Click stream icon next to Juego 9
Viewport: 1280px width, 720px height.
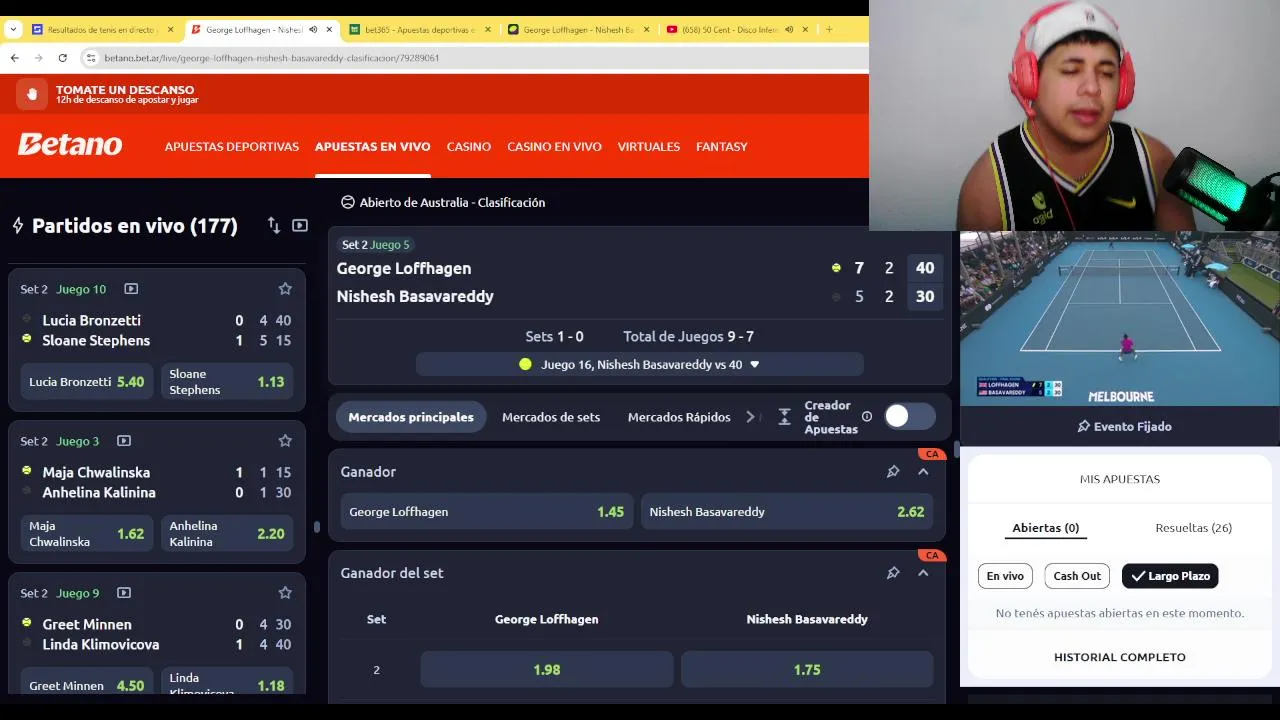(x=124, y=593)
